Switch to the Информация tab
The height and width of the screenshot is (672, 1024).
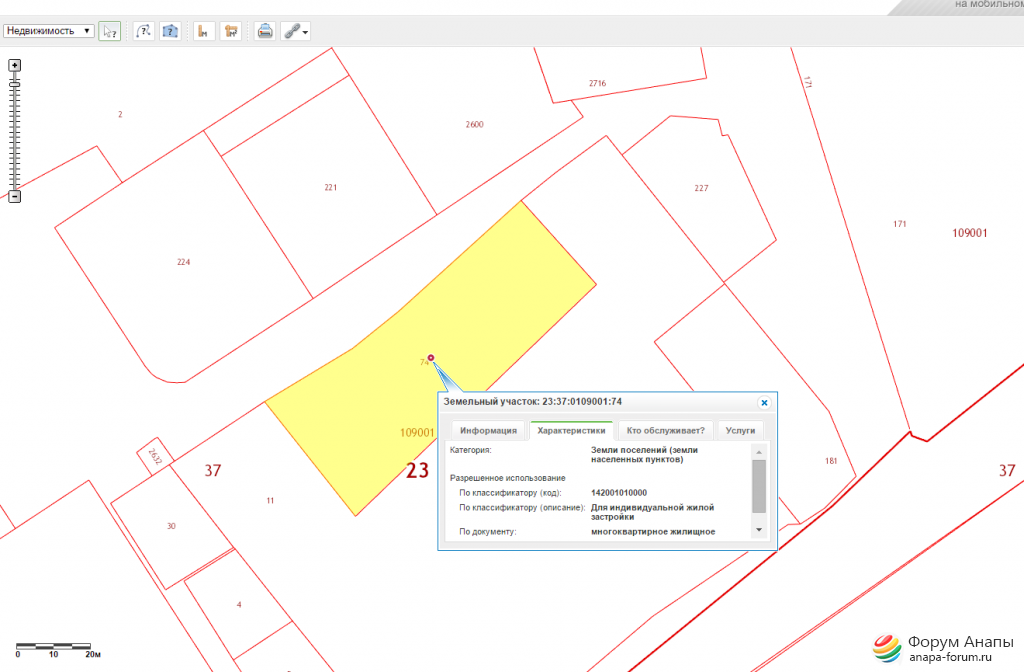(488, 431)
